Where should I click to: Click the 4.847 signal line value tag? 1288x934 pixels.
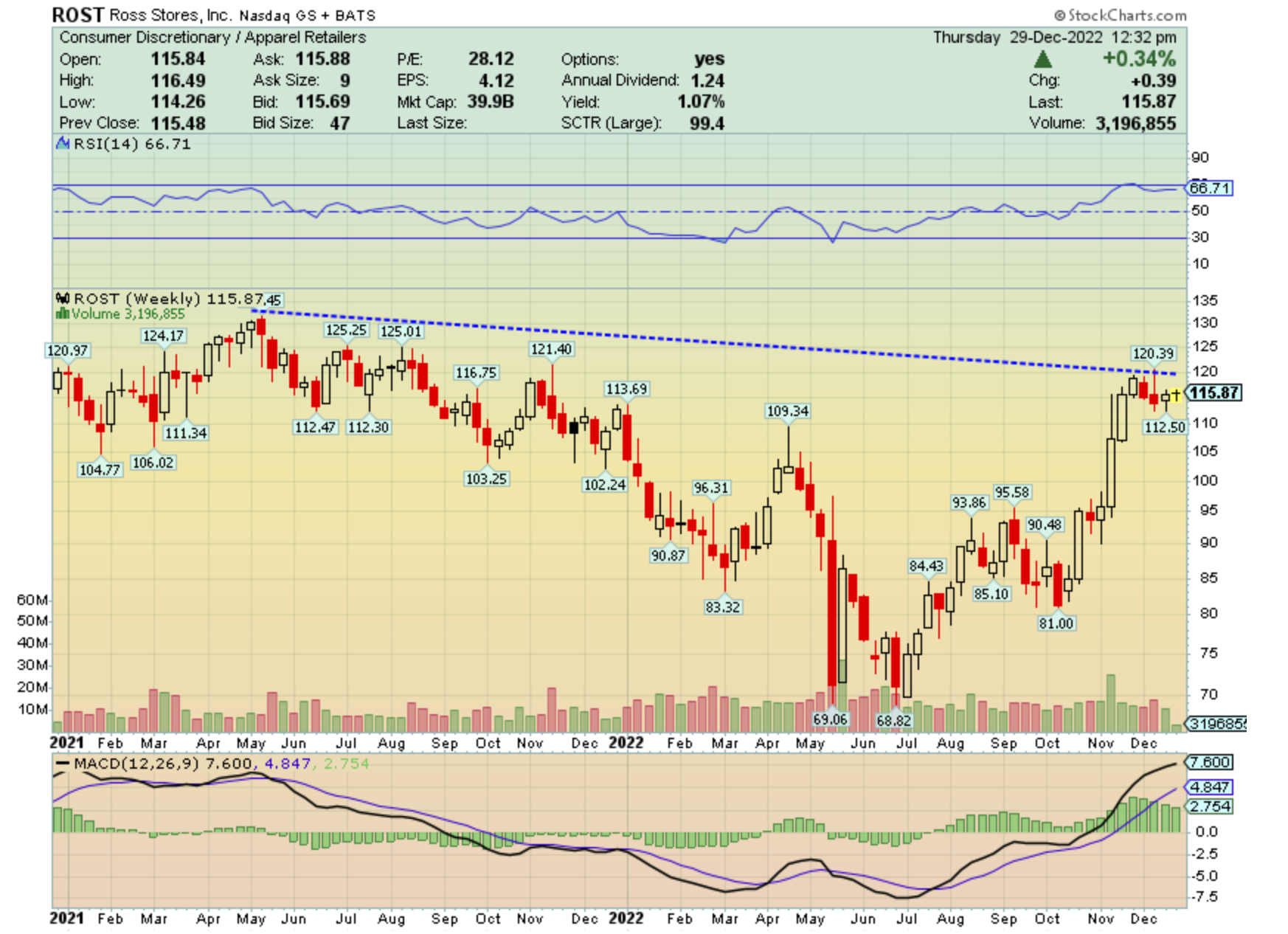tap(1208, 787)
